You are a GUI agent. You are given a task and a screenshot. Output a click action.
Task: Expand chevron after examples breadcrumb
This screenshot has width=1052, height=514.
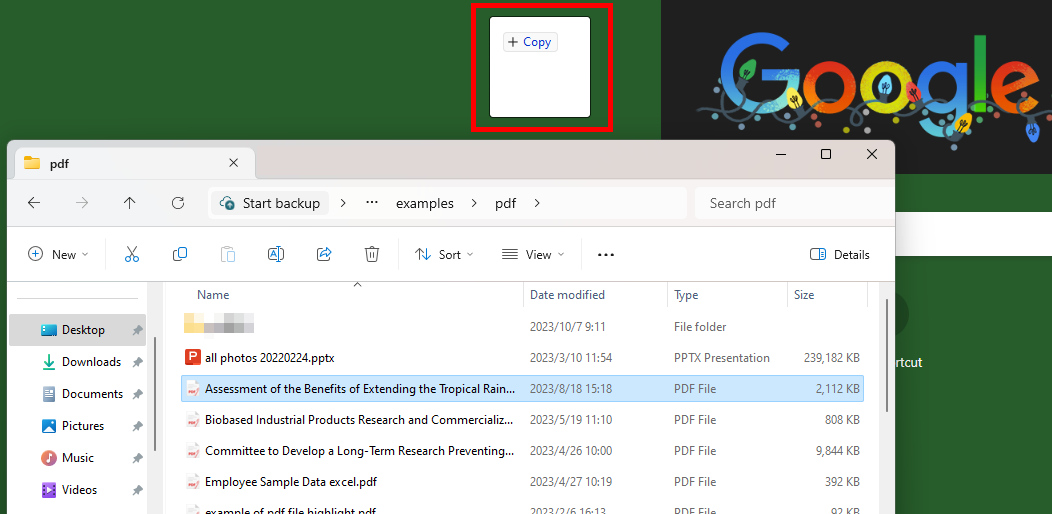[474, 203]
